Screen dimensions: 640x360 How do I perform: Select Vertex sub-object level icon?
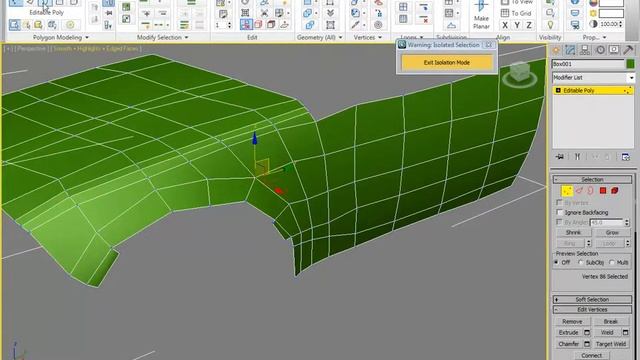567,191
